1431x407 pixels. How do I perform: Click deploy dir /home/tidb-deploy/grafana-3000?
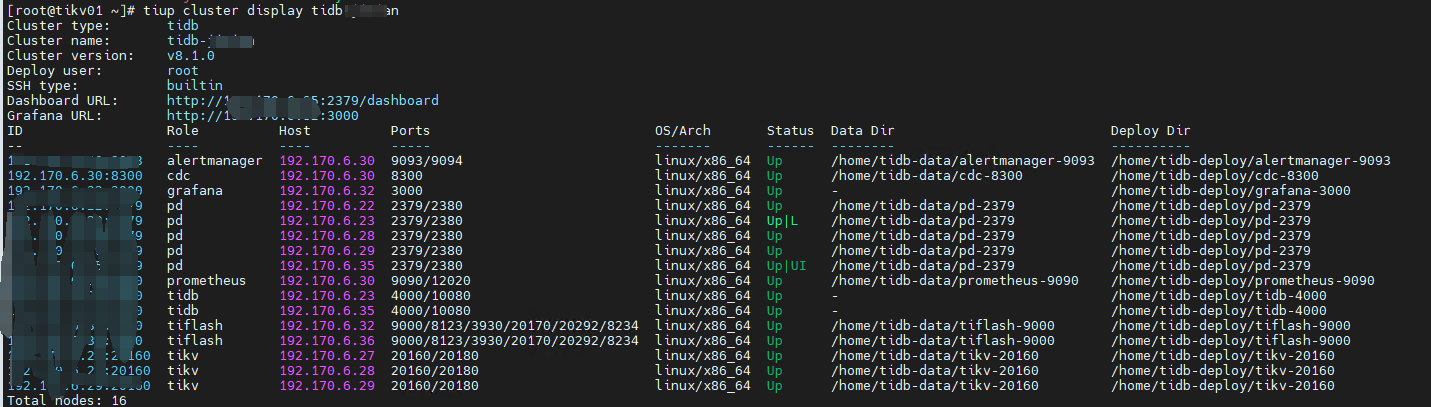click(1230, 191)
